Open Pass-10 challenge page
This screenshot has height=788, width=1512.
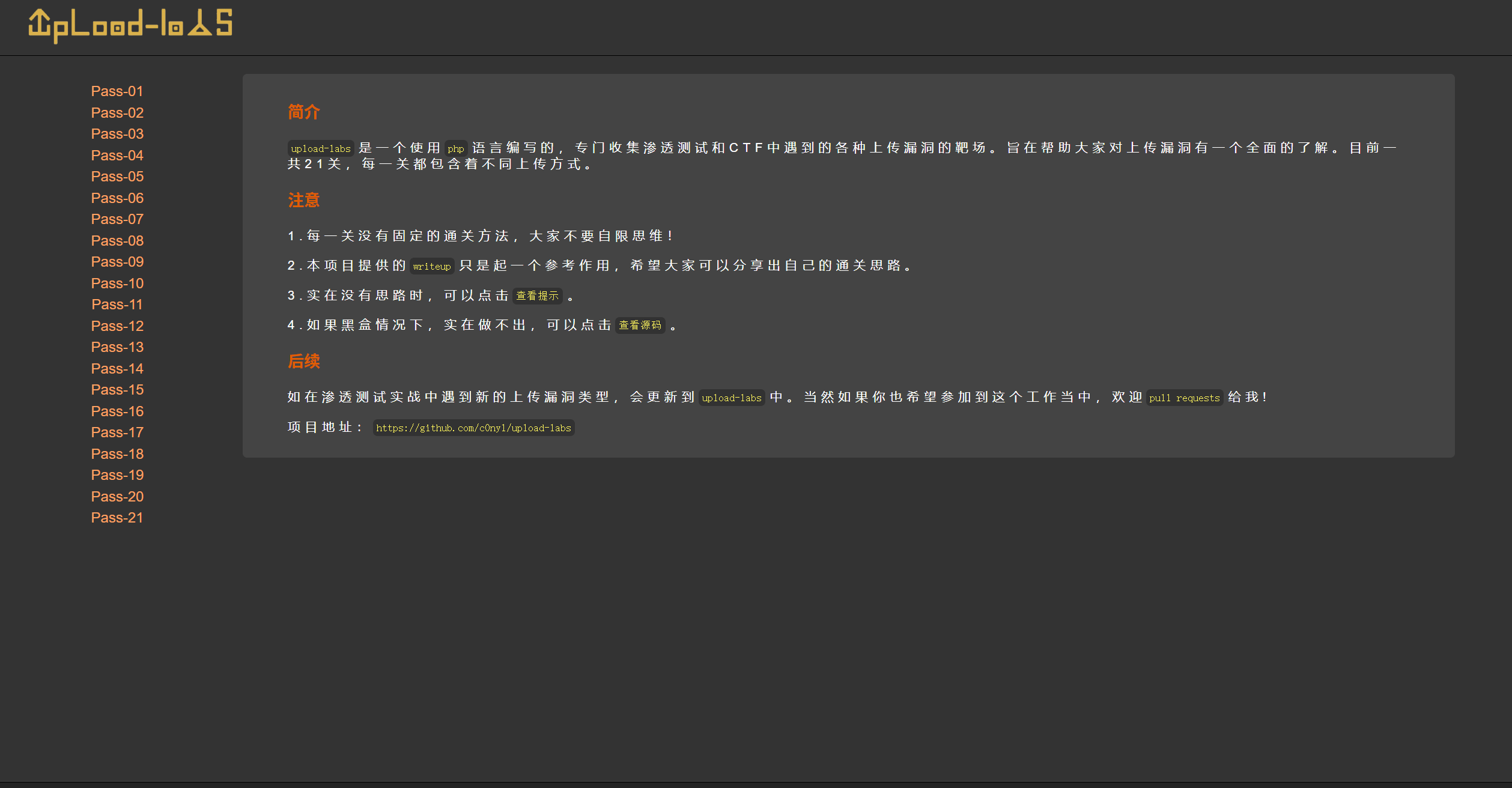point(117,283)
